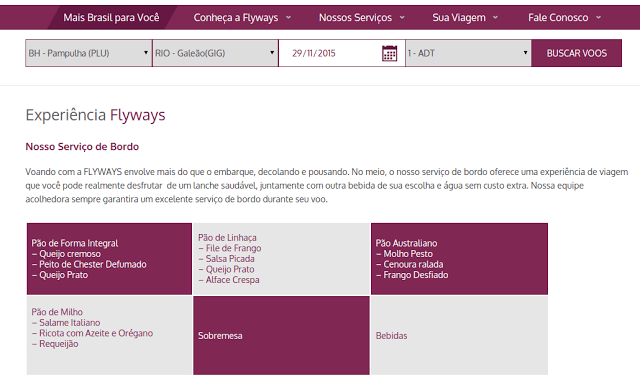Click the chevron beside Conheça a Flyways
Viewport: 640px width, 391px height.
click(288, 18)
